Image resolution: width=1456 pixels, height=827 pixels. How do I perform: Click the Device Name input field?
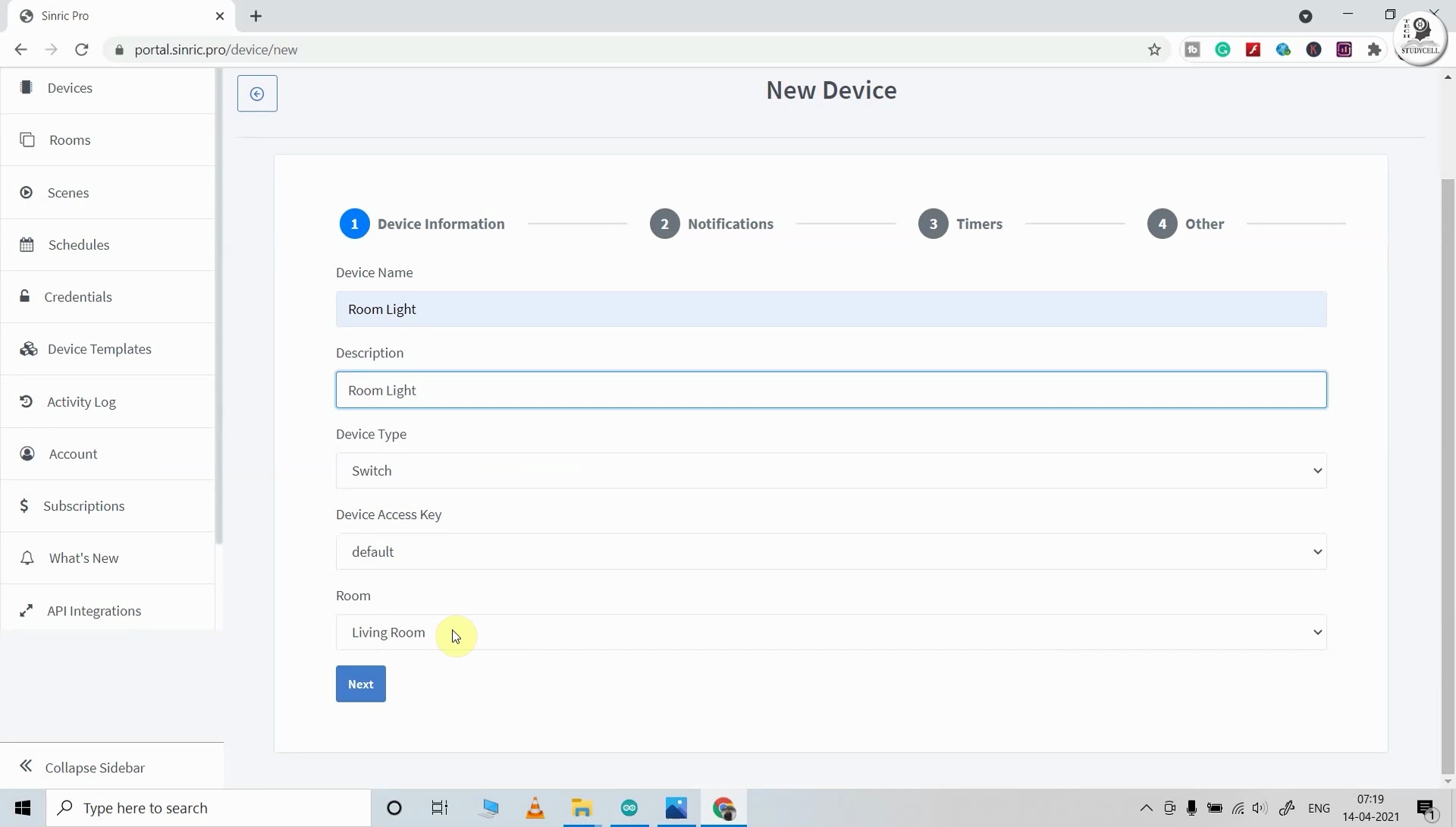(x=830, y=309)
